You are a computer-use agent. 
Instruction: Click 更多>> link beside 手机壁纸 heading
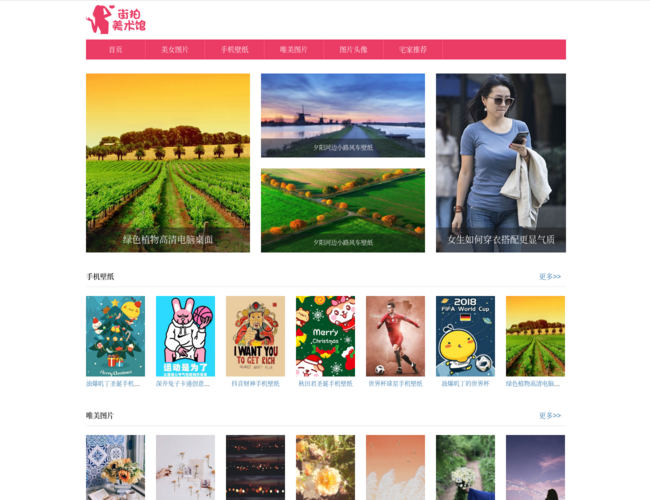pos(550,277)
